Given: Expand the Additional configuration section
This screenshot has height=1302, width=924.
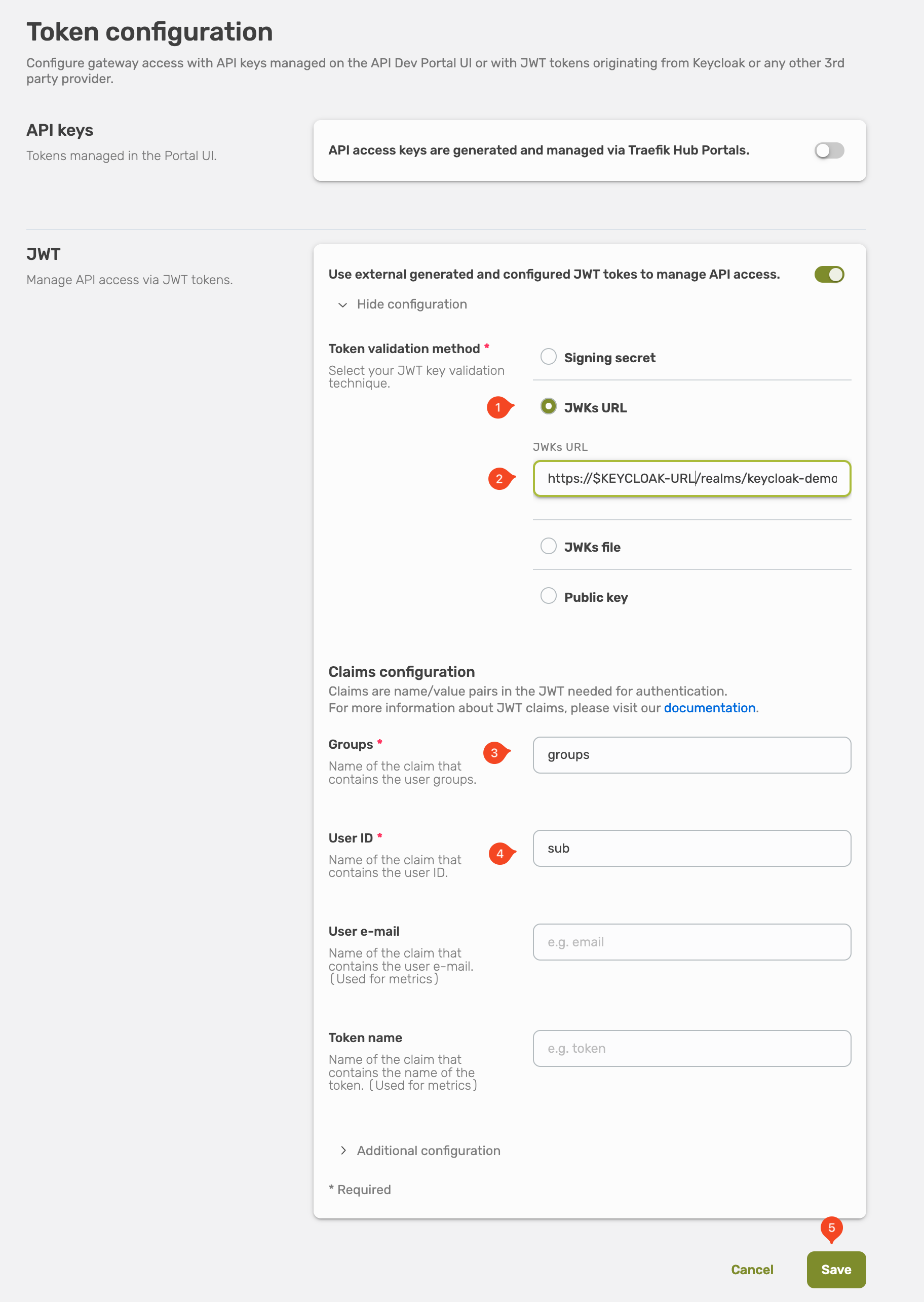Looking at the screenshot, I should [428, 1151].
